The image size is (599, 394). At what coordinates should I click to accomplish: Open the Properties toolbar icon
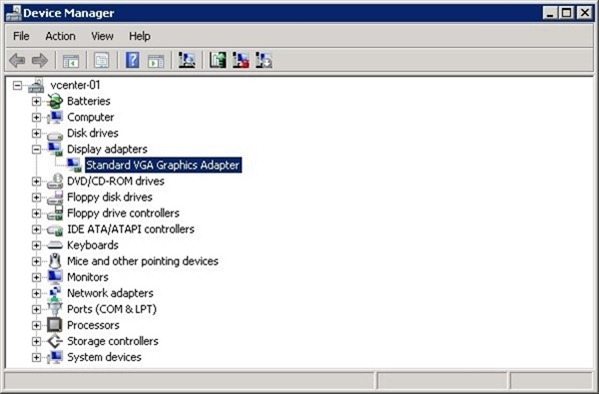point(101,61)
